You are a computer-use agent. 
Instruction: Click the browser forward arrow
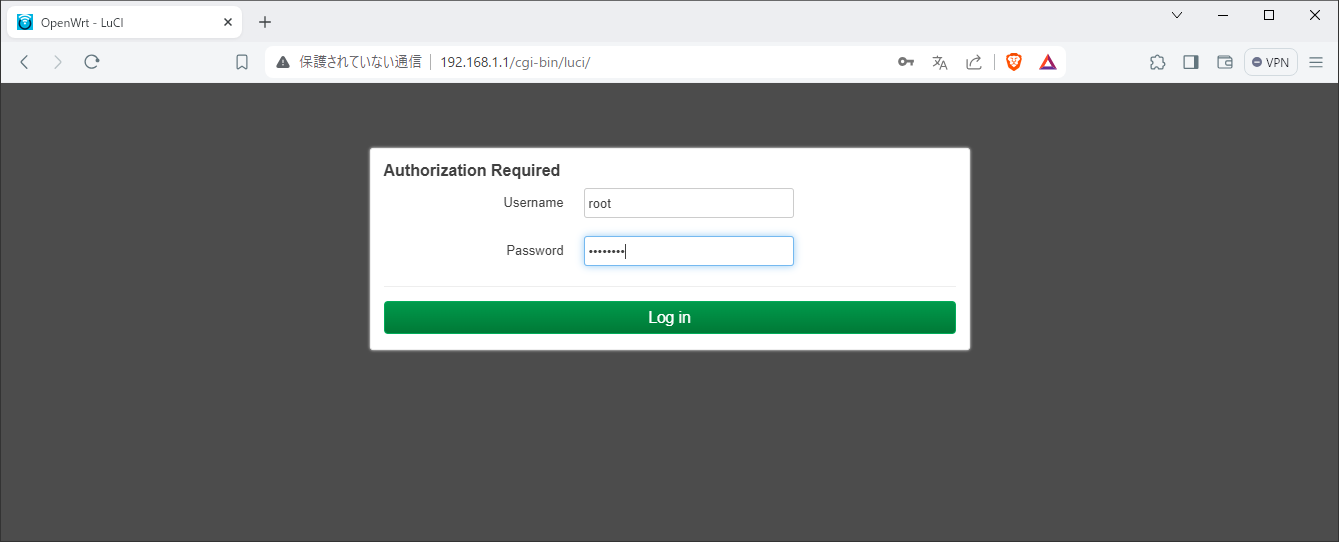[58, 62]
